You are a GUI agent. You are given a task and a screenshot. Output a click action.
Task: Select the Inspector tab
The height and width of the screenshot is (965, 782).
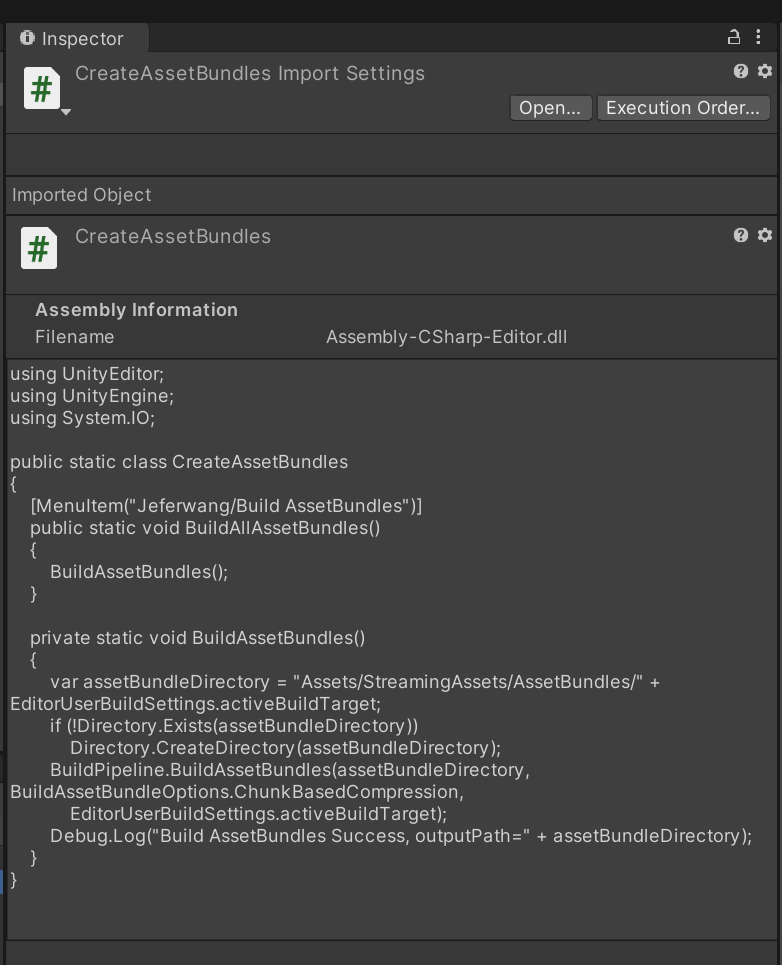78,39
